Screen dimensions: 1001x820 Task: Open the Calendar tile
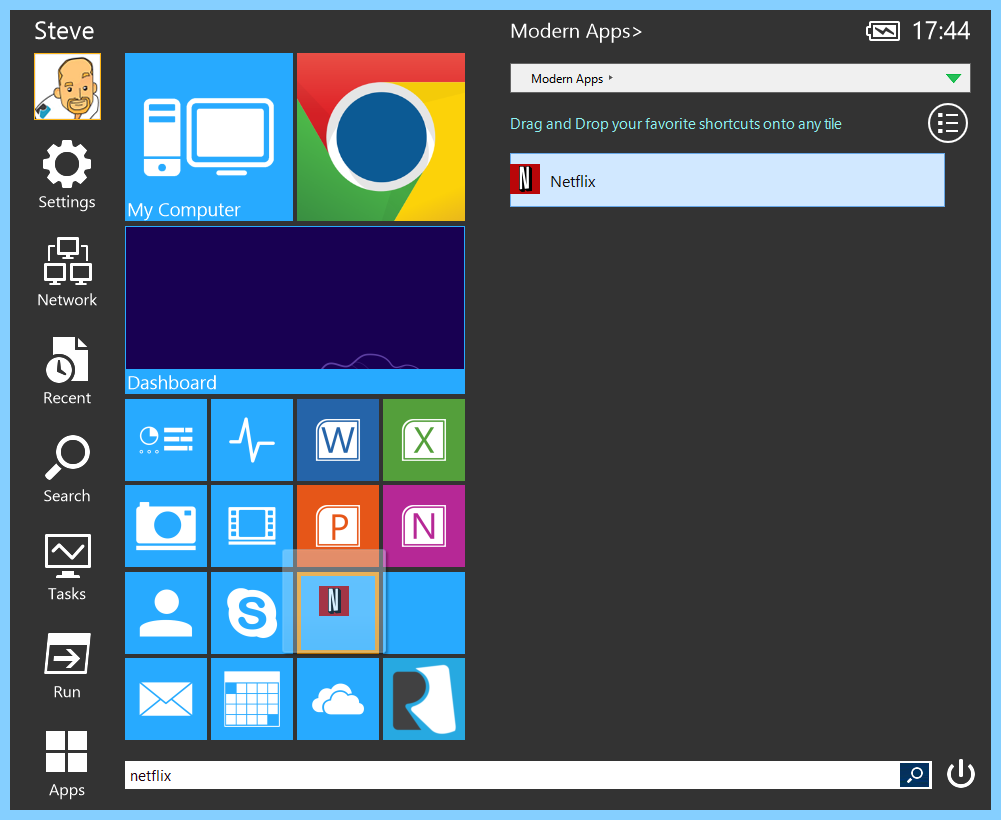[x=252, y=699]
